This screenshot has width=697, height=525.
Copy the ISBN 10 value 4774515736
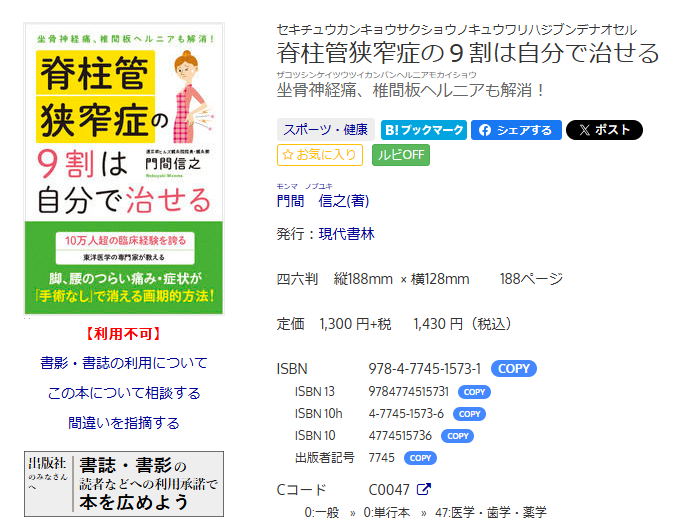(457, 436)
